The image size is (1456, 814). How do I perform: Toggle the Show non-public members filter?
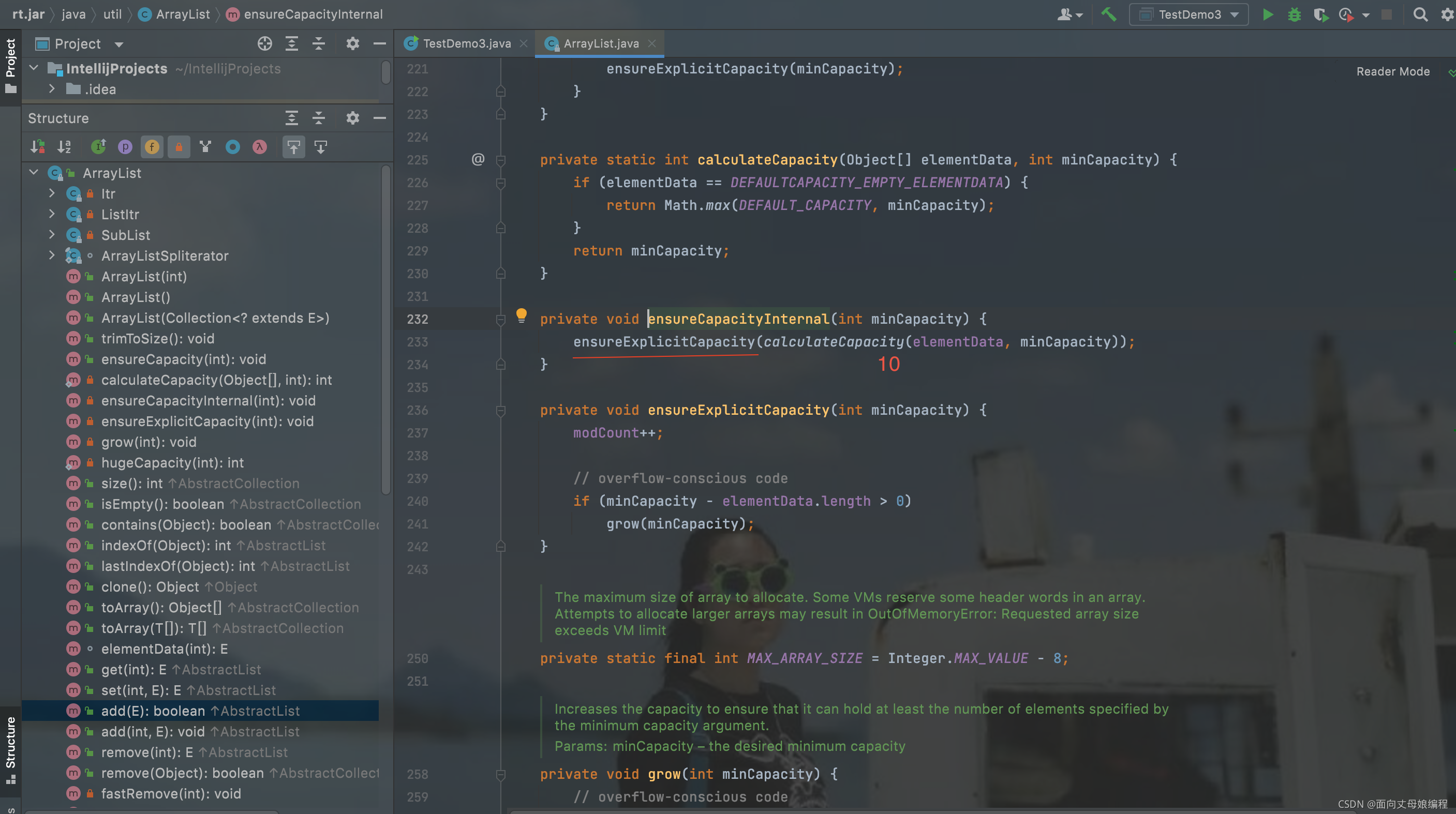179,147
